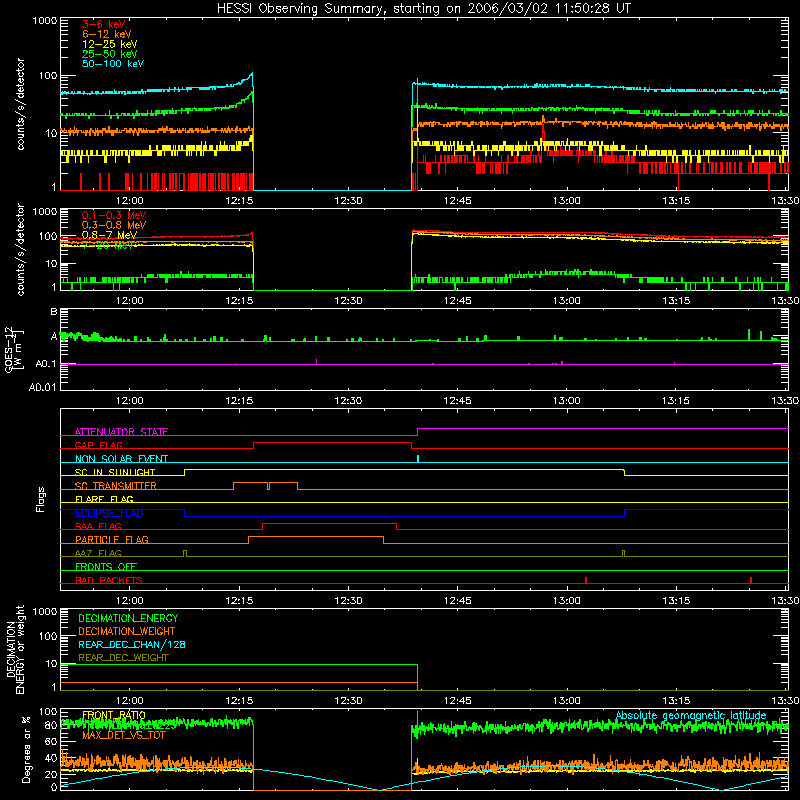
Task: Click the cyan NON_SOLAR_EVENT spike marker
Action: pos(418,458)
